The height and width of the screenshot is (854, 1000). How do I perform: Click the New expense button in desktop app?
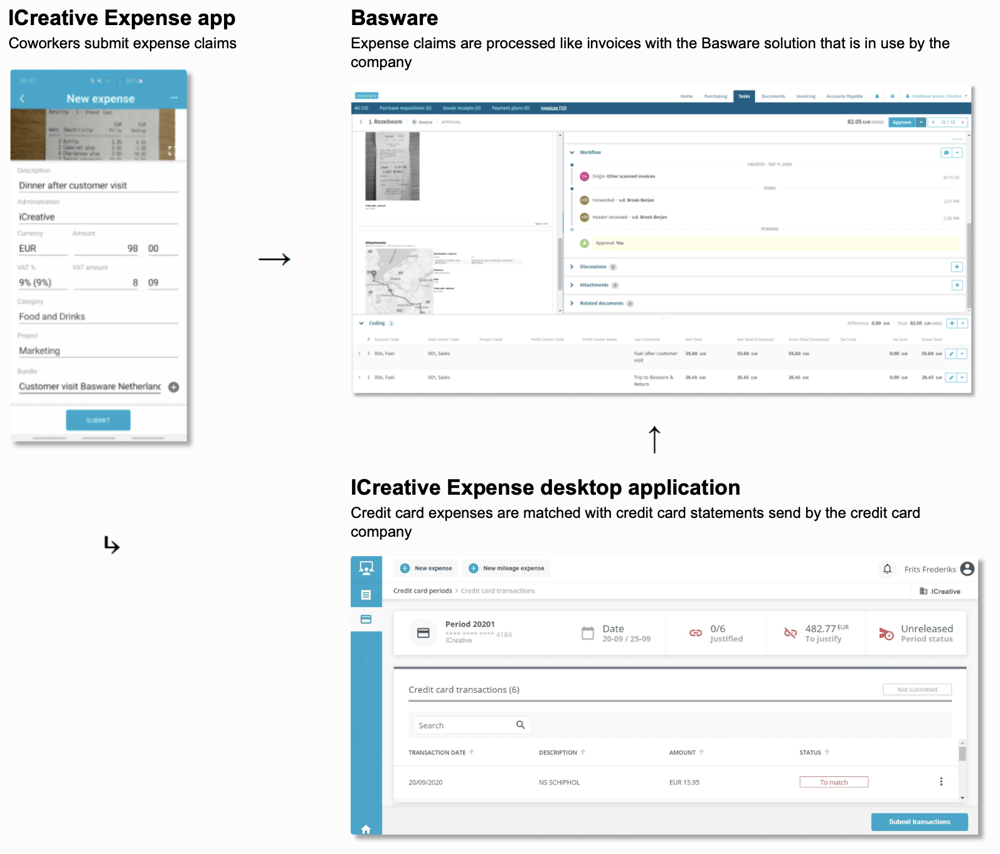pos(425,568)
